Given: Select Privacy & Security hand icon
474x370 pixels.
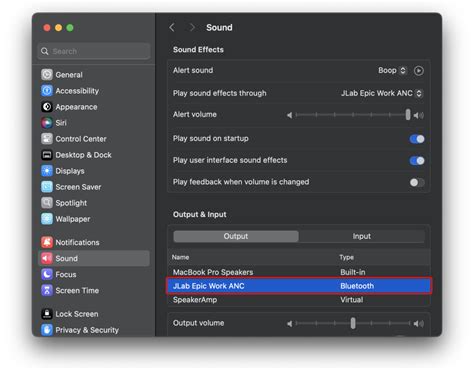Looking at the screenshot, I should tap(47, 330).
